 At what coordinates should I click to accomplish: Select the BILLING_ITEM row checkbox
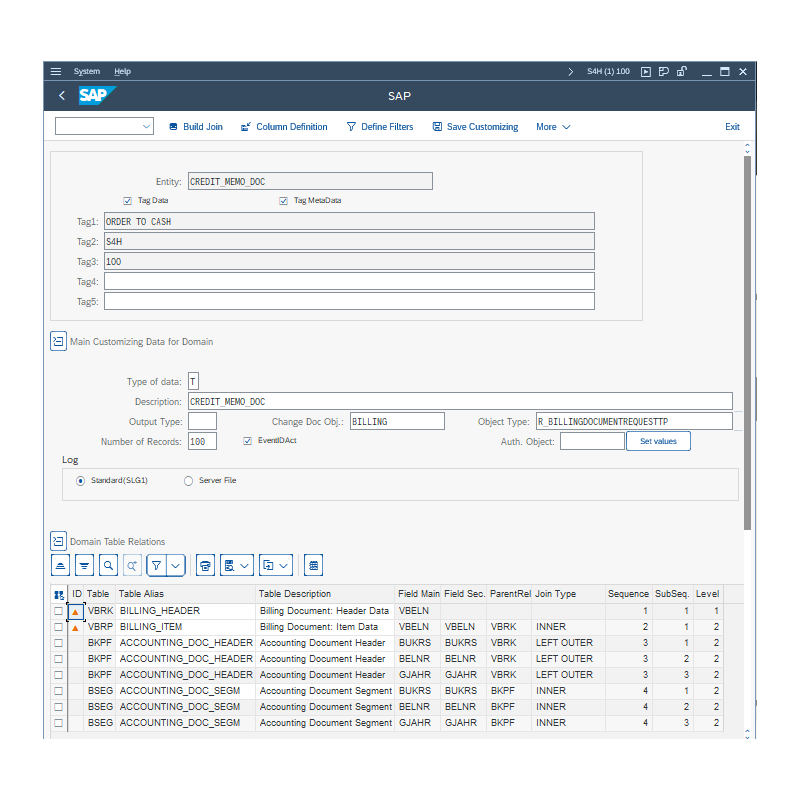pos(58,627)
